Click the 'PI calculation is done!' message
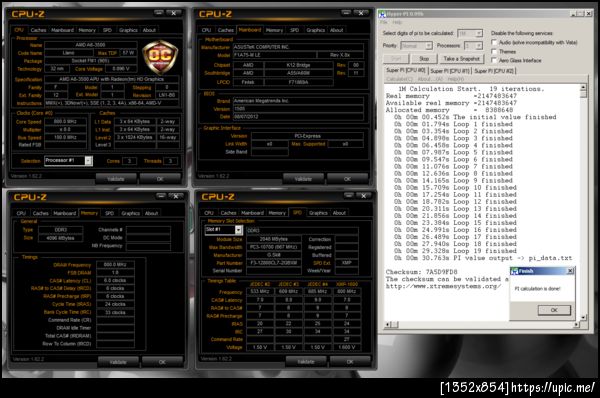The image size is (600, 398). [x=537, y=289]
